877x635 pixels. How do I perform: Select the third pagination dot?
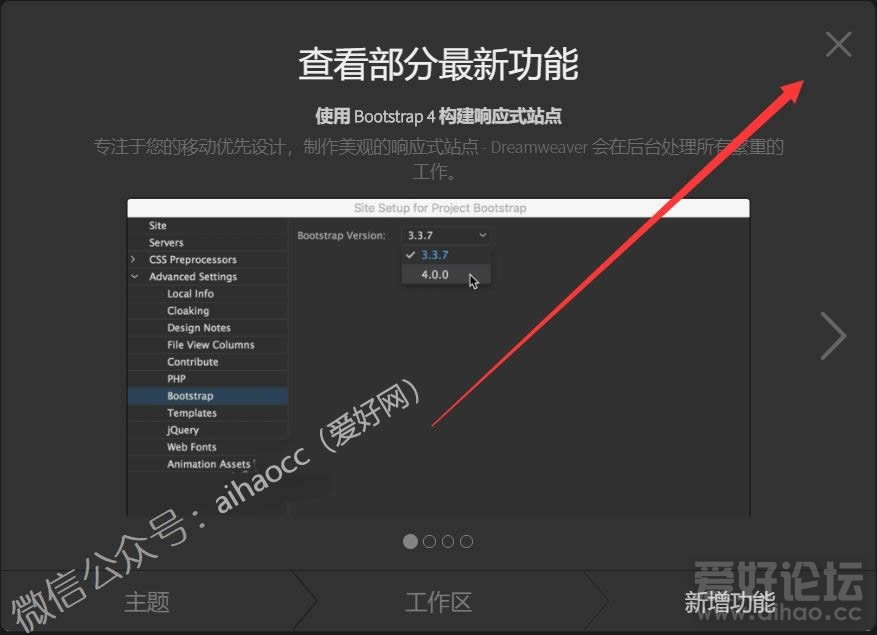click(x=448, y=541)
